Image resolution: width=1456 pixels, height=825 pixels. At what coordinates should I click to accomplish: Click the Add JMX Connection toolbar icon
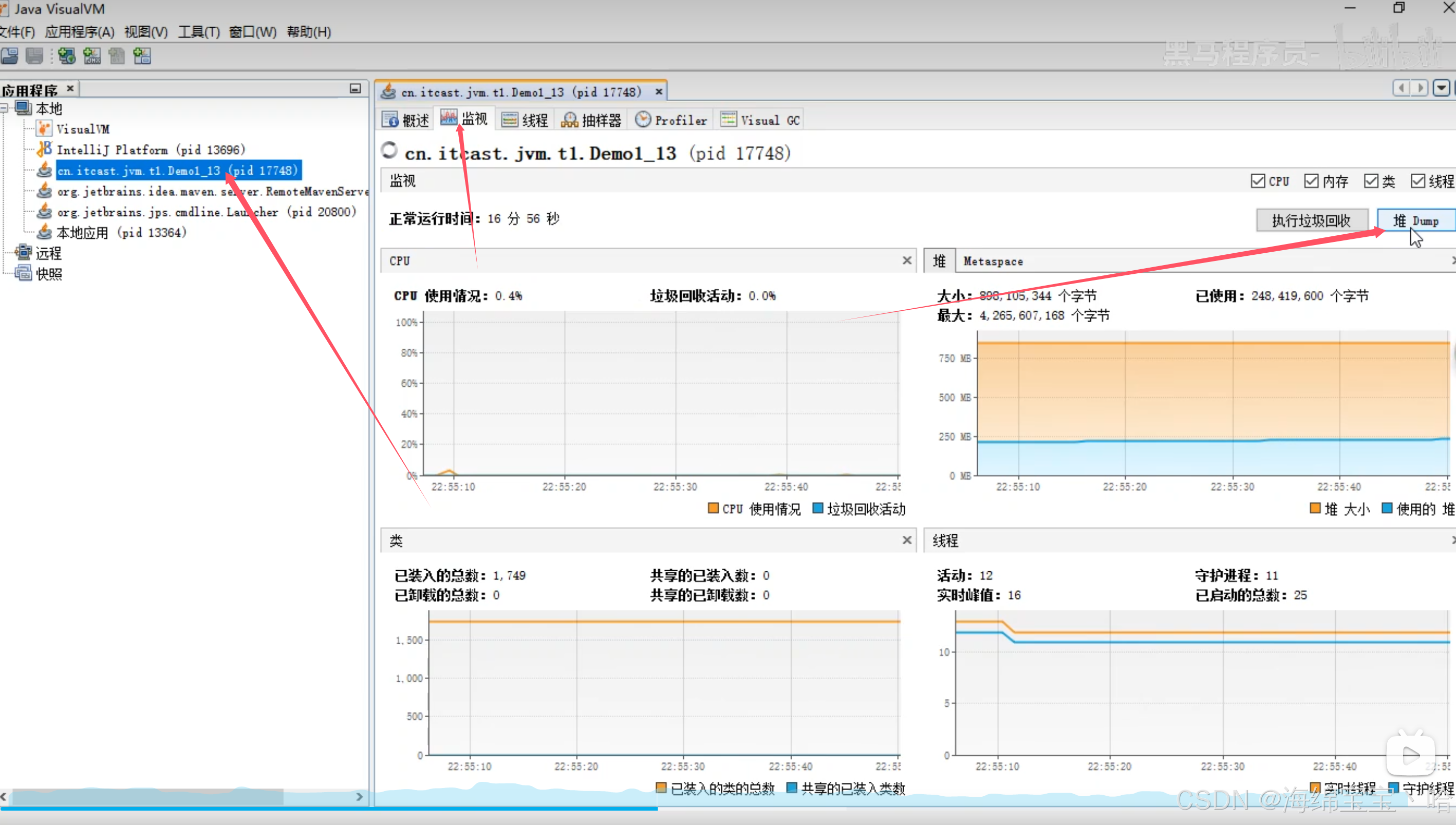92,55
